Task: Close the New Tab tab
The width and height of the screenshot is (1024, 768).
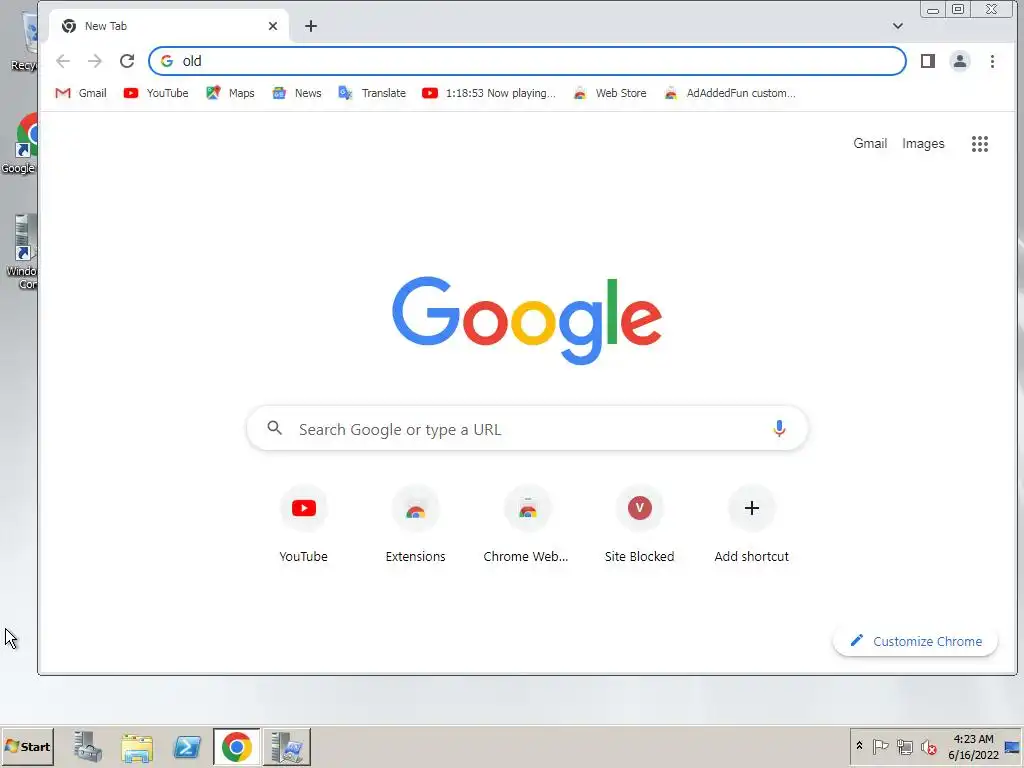Action: [273, 26]
